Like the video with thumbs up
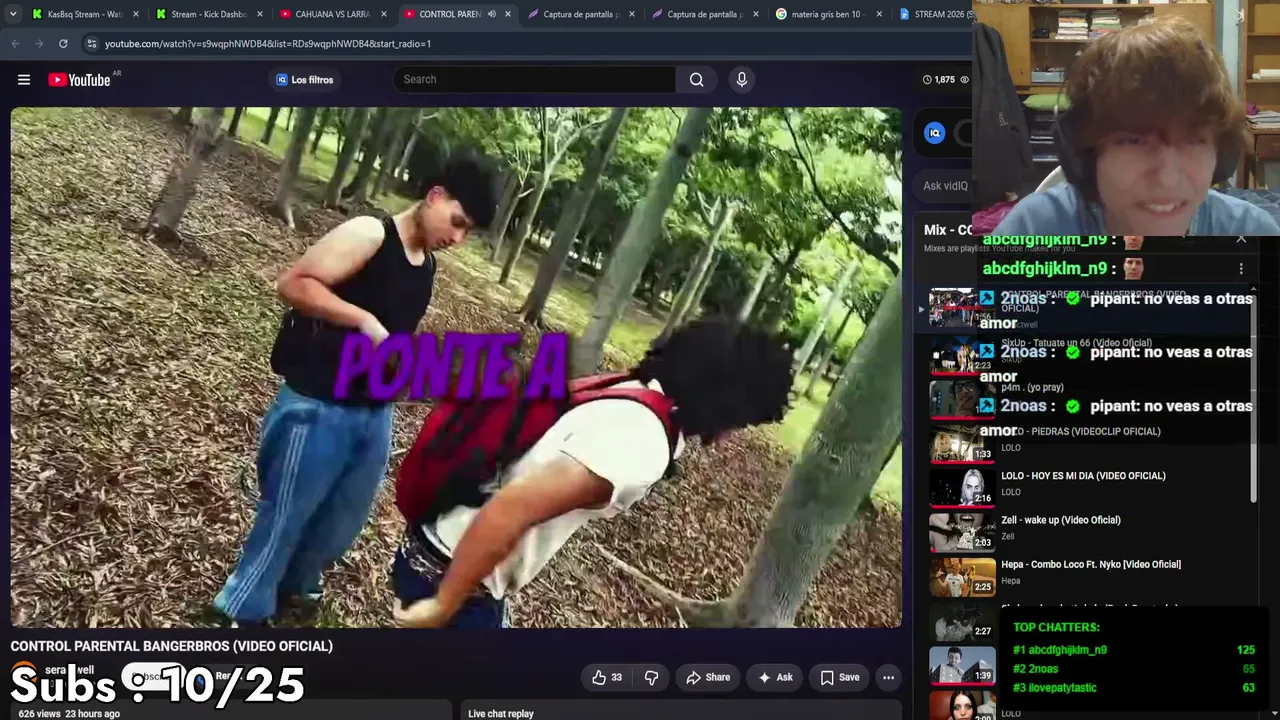The image size is (1280, 720). pos(608,678)
